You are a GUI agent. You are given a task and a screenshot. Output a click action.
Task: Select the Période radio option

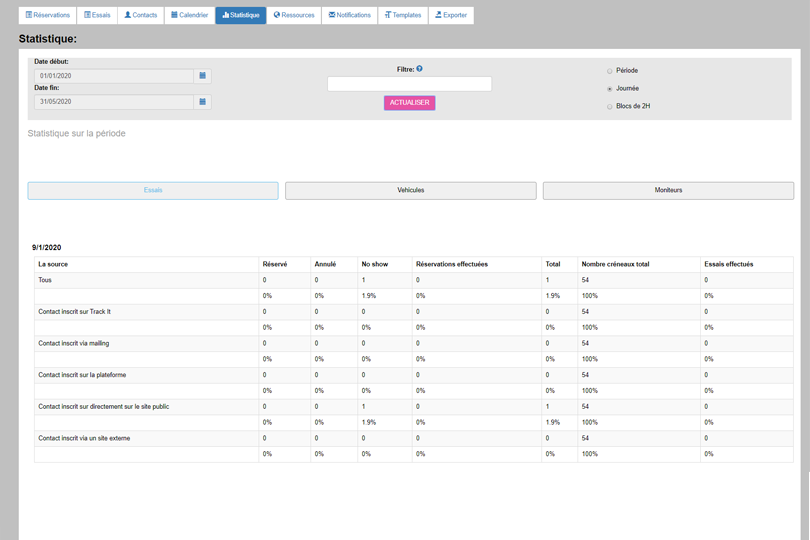610,71
